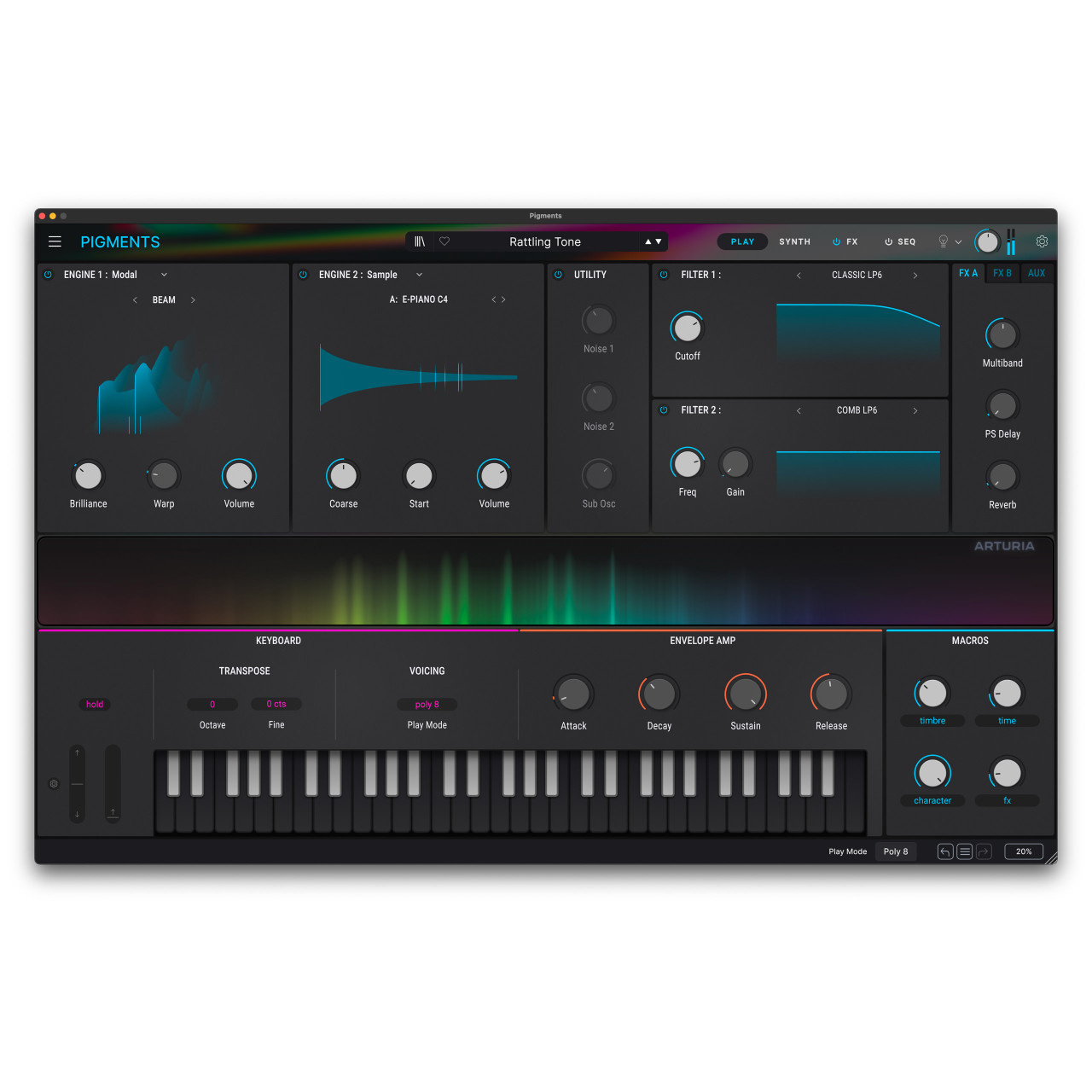Click the Poly 8 play mode button
This screenshot has width=1092, height=1092.
click(896, 851)
